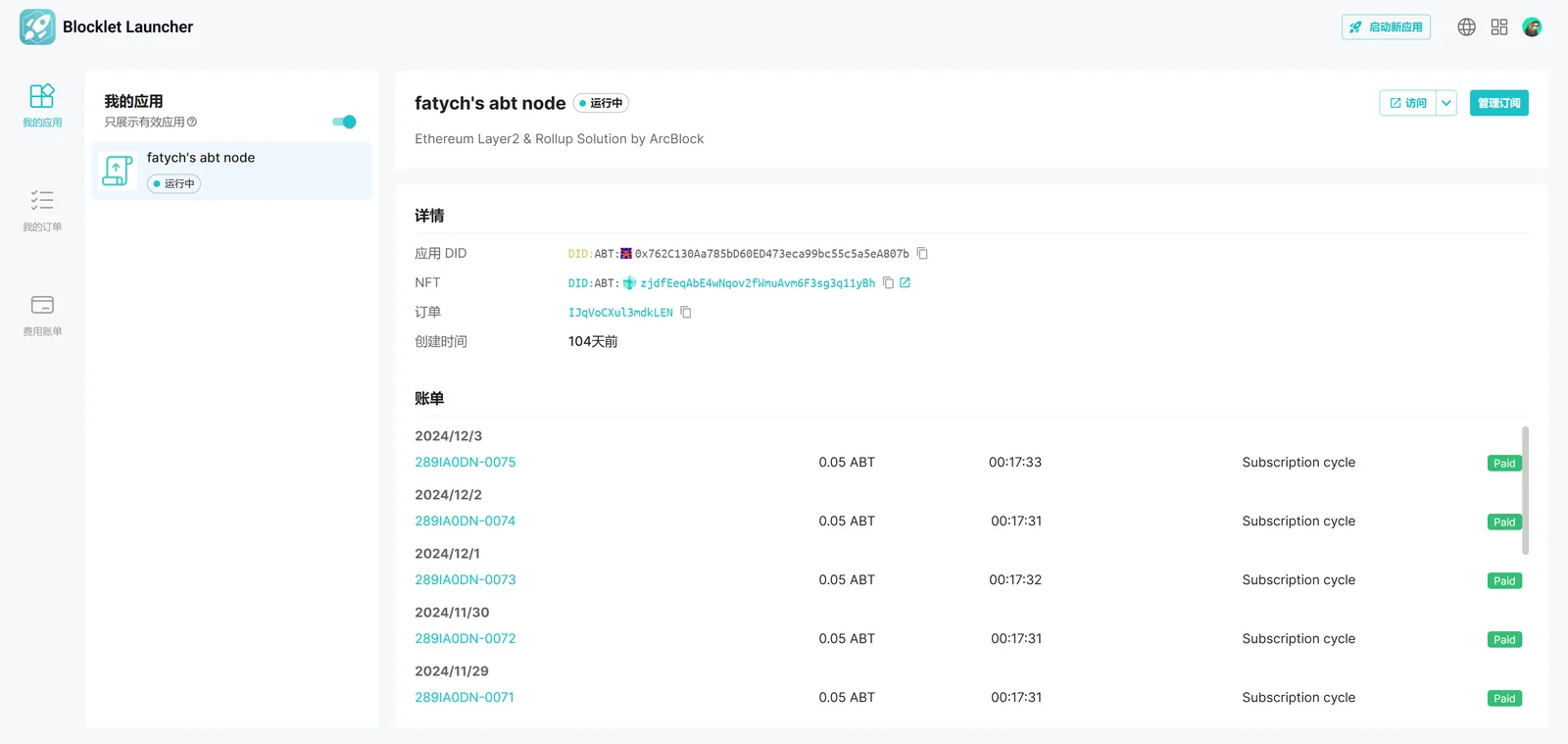Click the Ethereum Layer2 & Rollup description
This screenshot has height=744, width=1568.
click(559, 139)
